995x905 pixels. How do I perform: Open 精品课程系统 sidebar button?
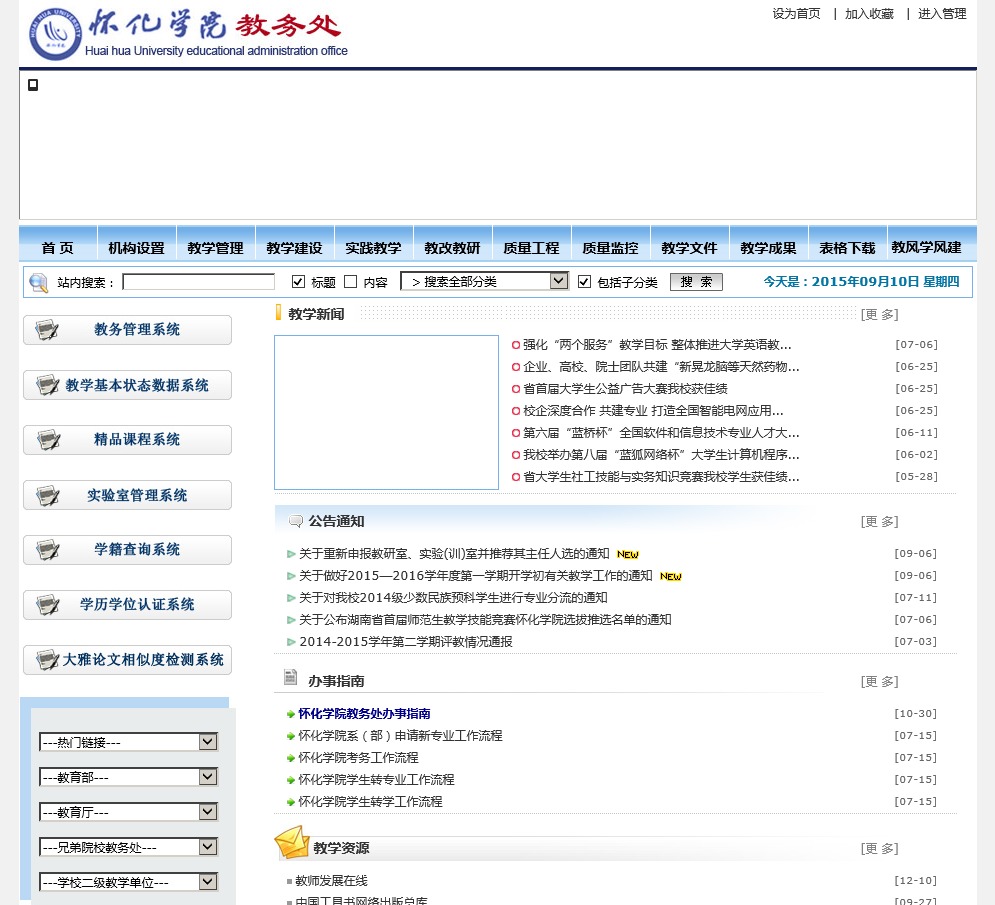click(127, 440)
